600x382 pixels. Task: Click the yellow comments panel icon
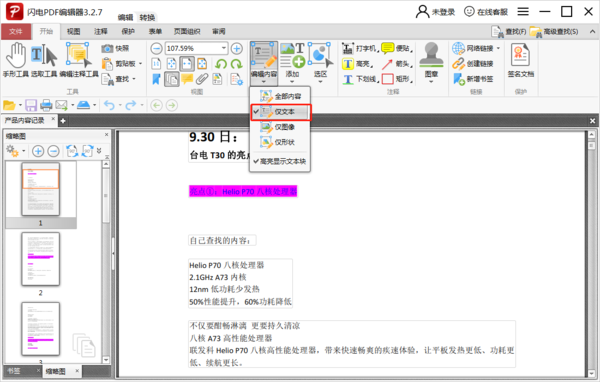pos(187,79)
